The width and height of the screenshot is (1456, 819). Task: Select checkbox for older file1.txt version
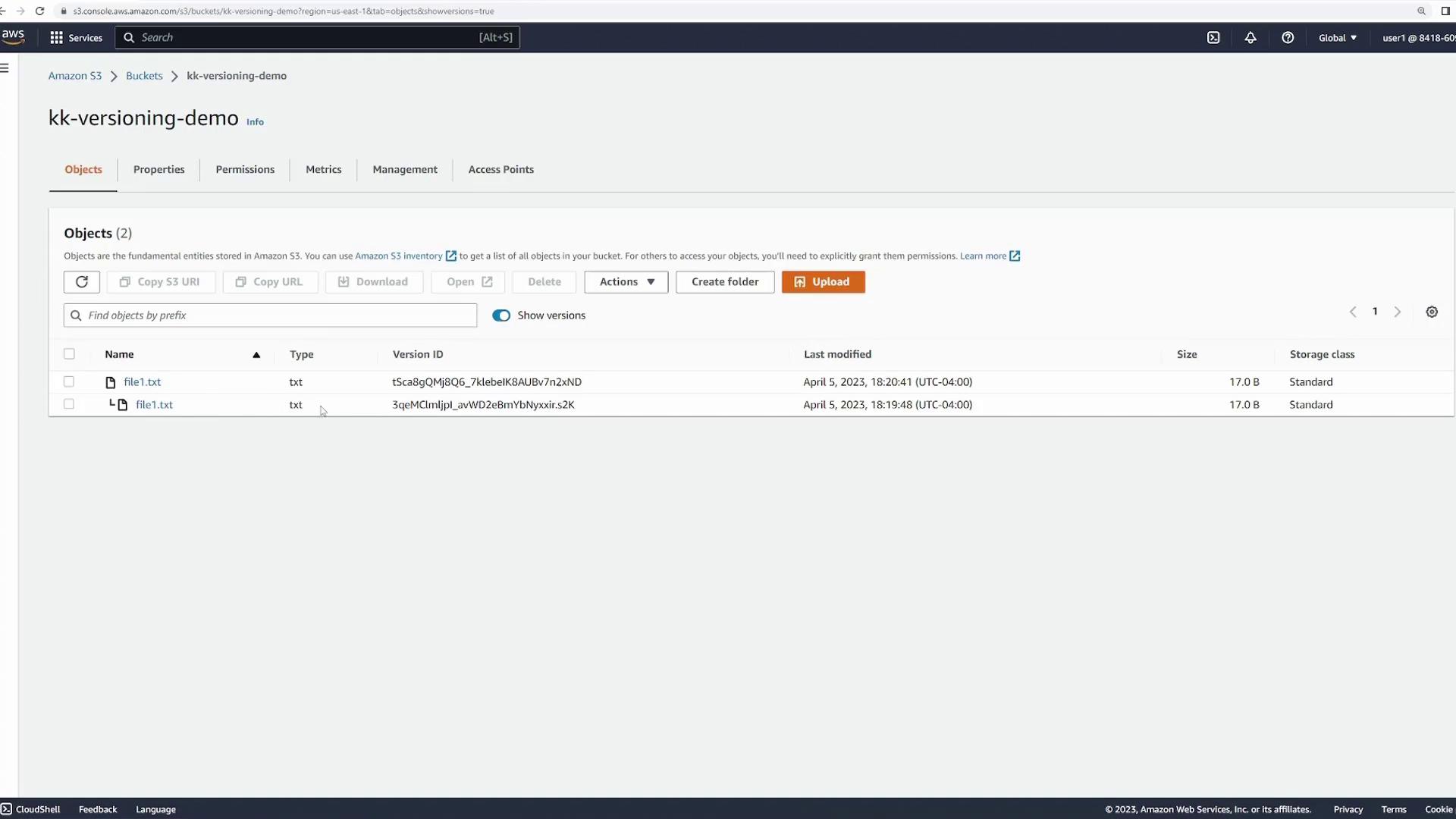click(69, 405)
